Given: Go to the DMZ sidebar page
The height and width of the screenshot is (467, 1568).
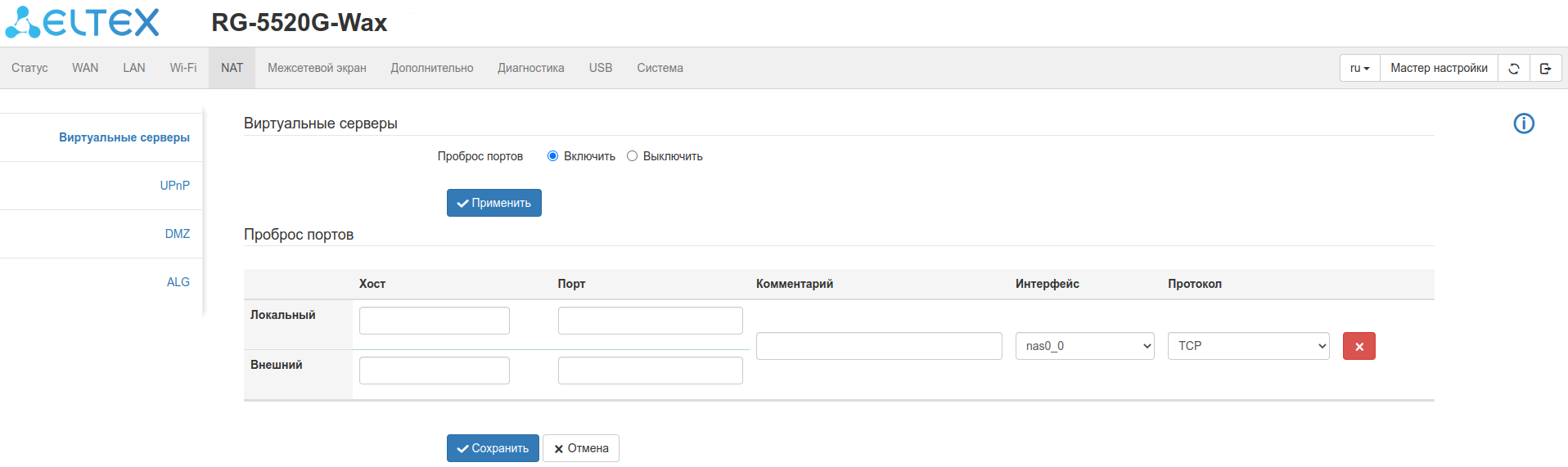Looking at the screenshot, I should (x=177, y=234).
